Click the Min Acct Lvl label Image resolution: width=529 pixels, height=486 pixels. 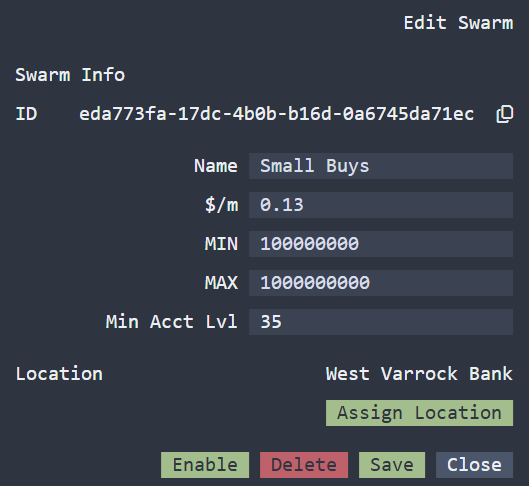pos(172,322)
